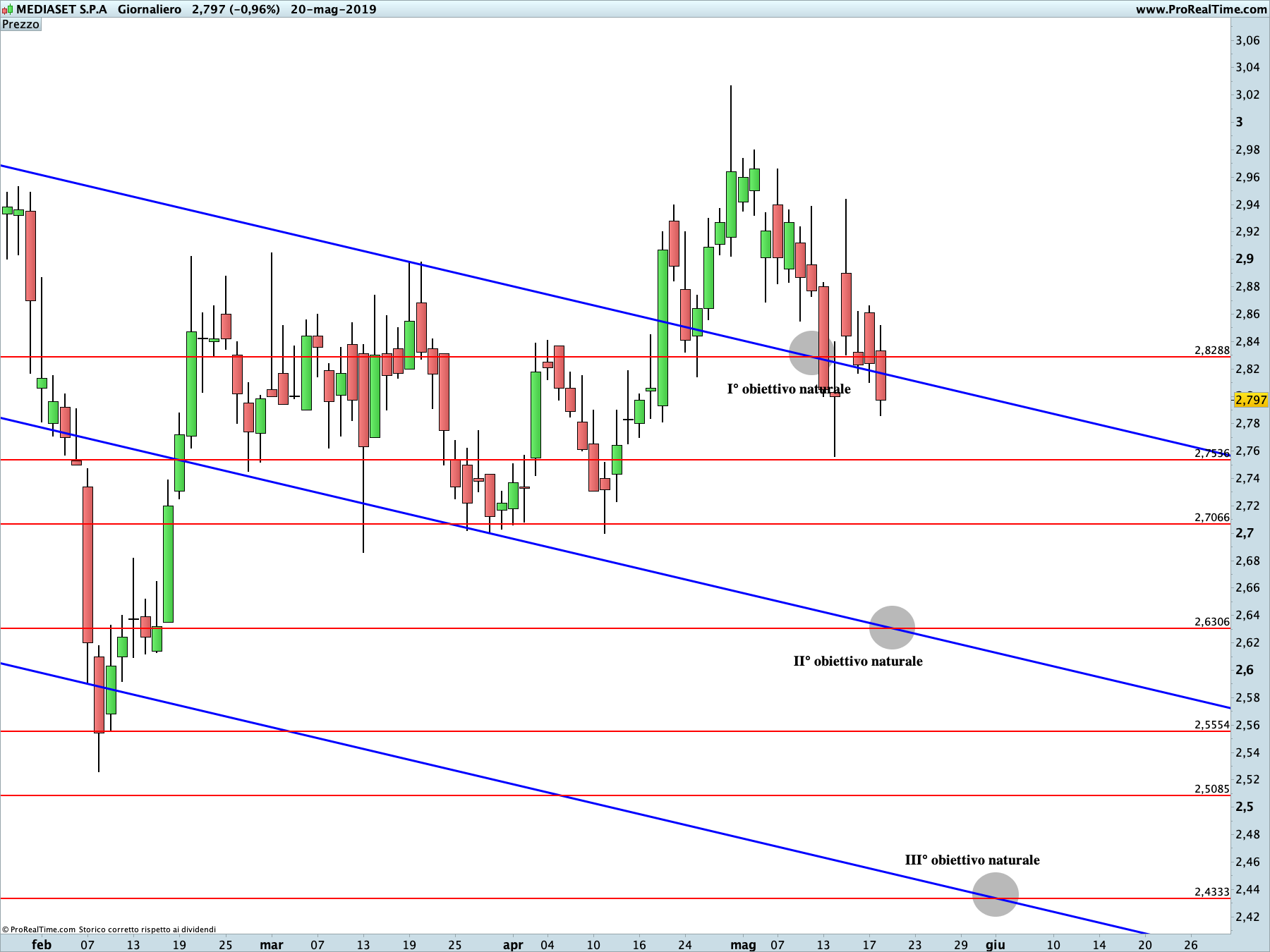Viewport: 1270px width, 952px height.
Task: Click the mag month label on time axis
Action: point(744,944)
